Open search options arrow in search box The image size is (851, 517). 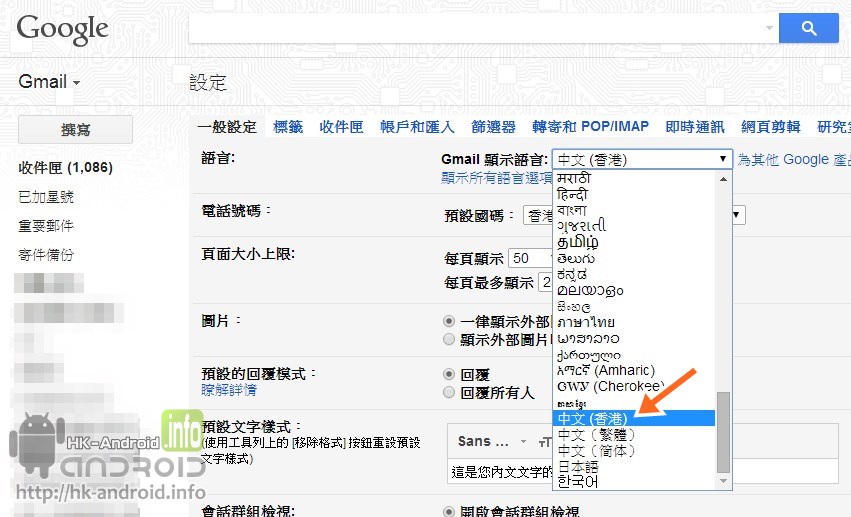click(x=769, y=28)
